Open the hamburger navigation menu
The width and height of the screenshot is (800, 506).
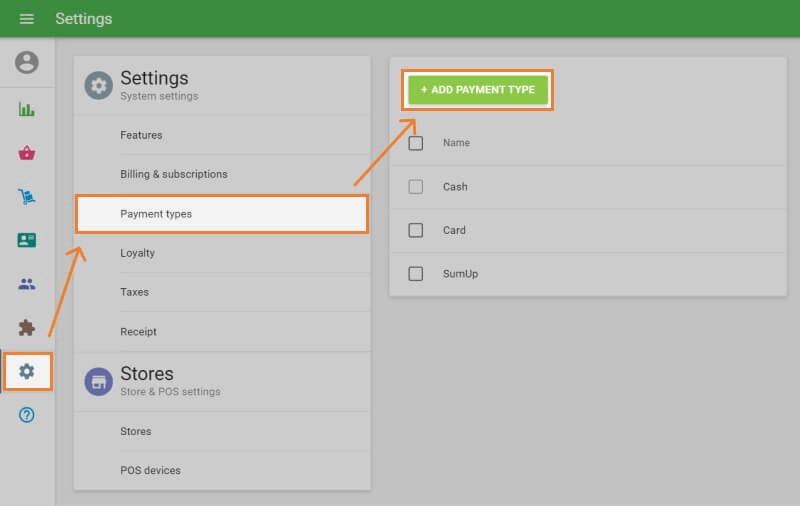27,19
